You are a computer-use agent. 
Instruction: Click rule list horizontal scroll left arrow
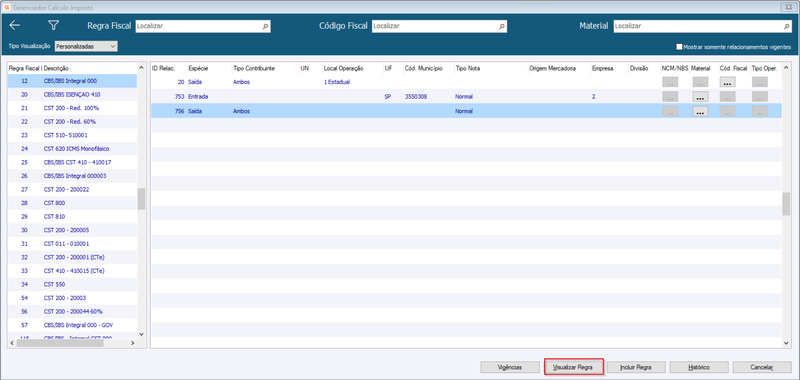click(12, 343)
